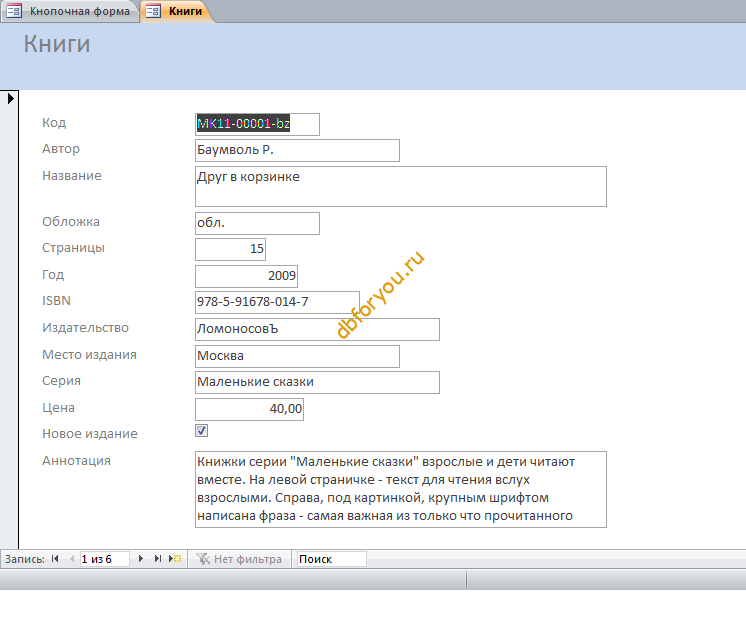This screenshot has width=746, height=623.
Task: Go to the first record
Action: (55, 559)
